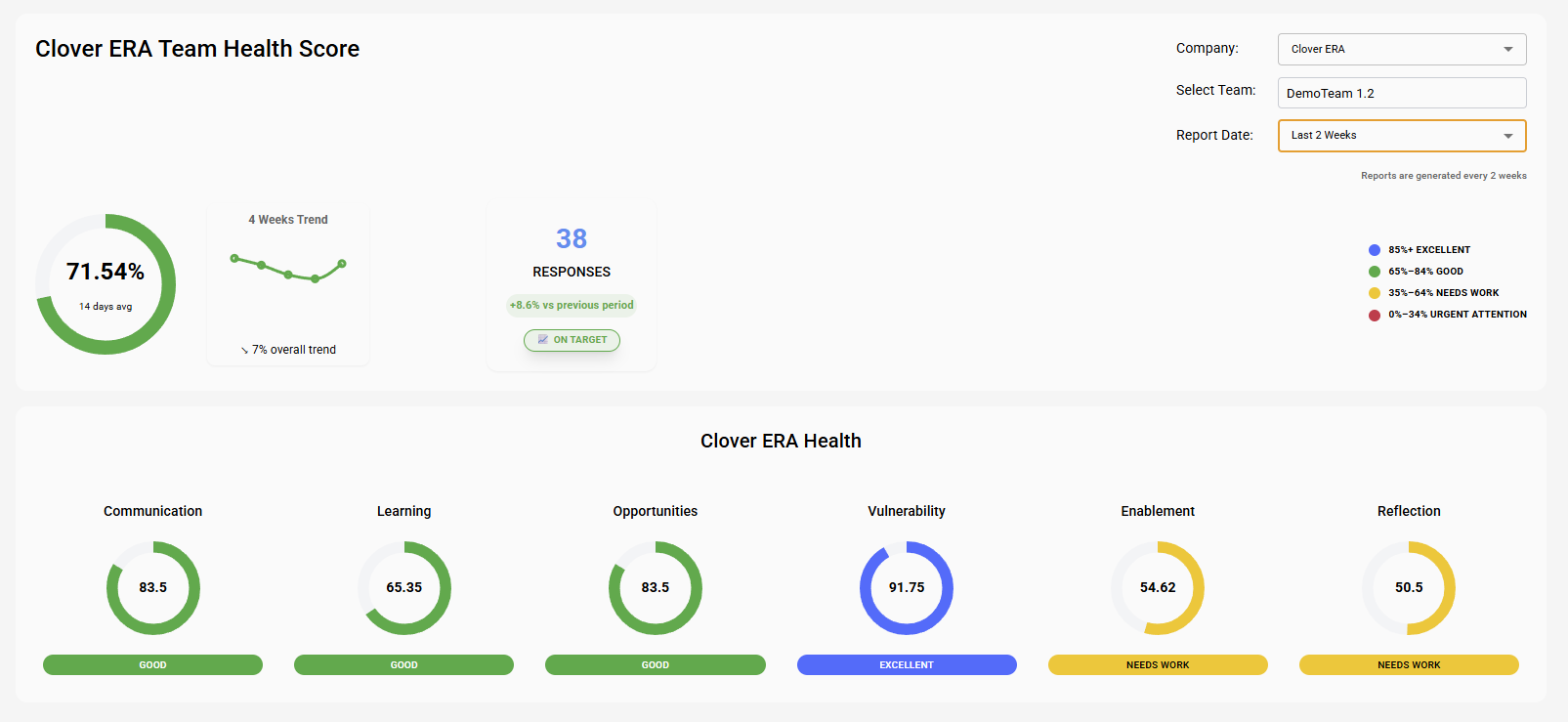Click the Vulnerability 91.75 donut gauge
Image resolution: width=1568 pixels, height=722 pixels.
(907, 588)
